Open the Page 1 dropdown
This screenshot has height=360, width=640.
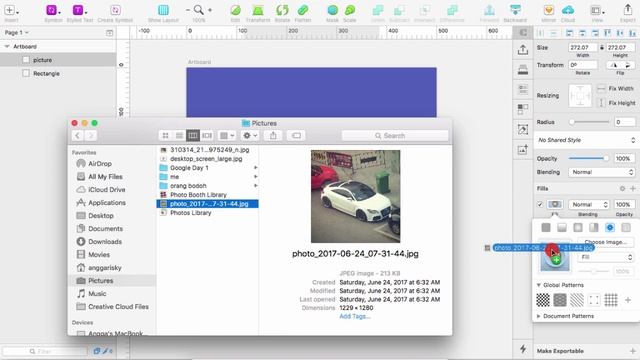[17, 33]
